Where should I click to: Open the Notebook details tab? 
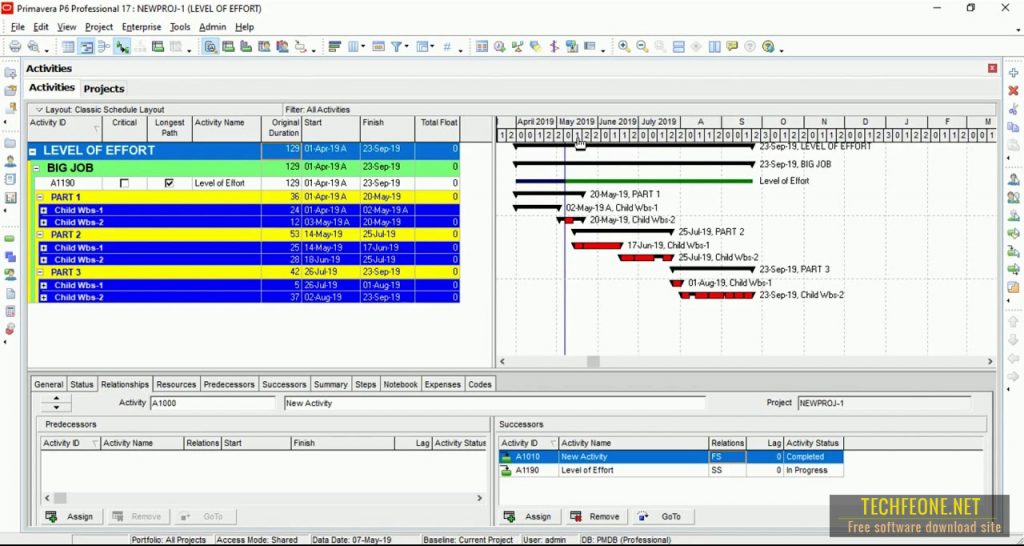(400, 384)
